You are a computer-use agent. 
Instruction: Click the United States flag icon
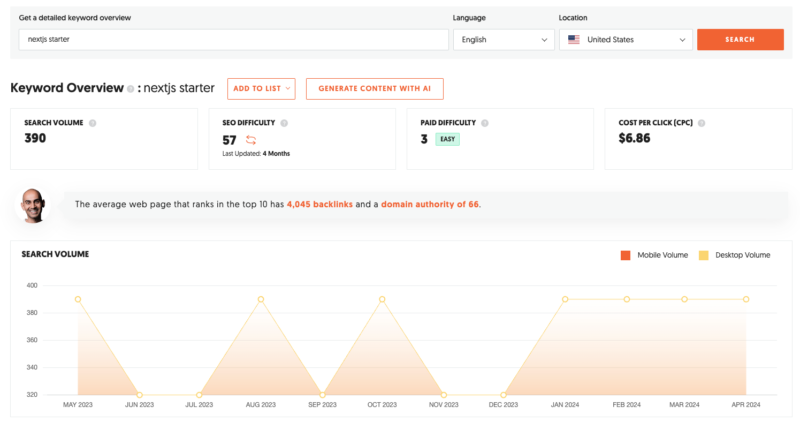573,40
